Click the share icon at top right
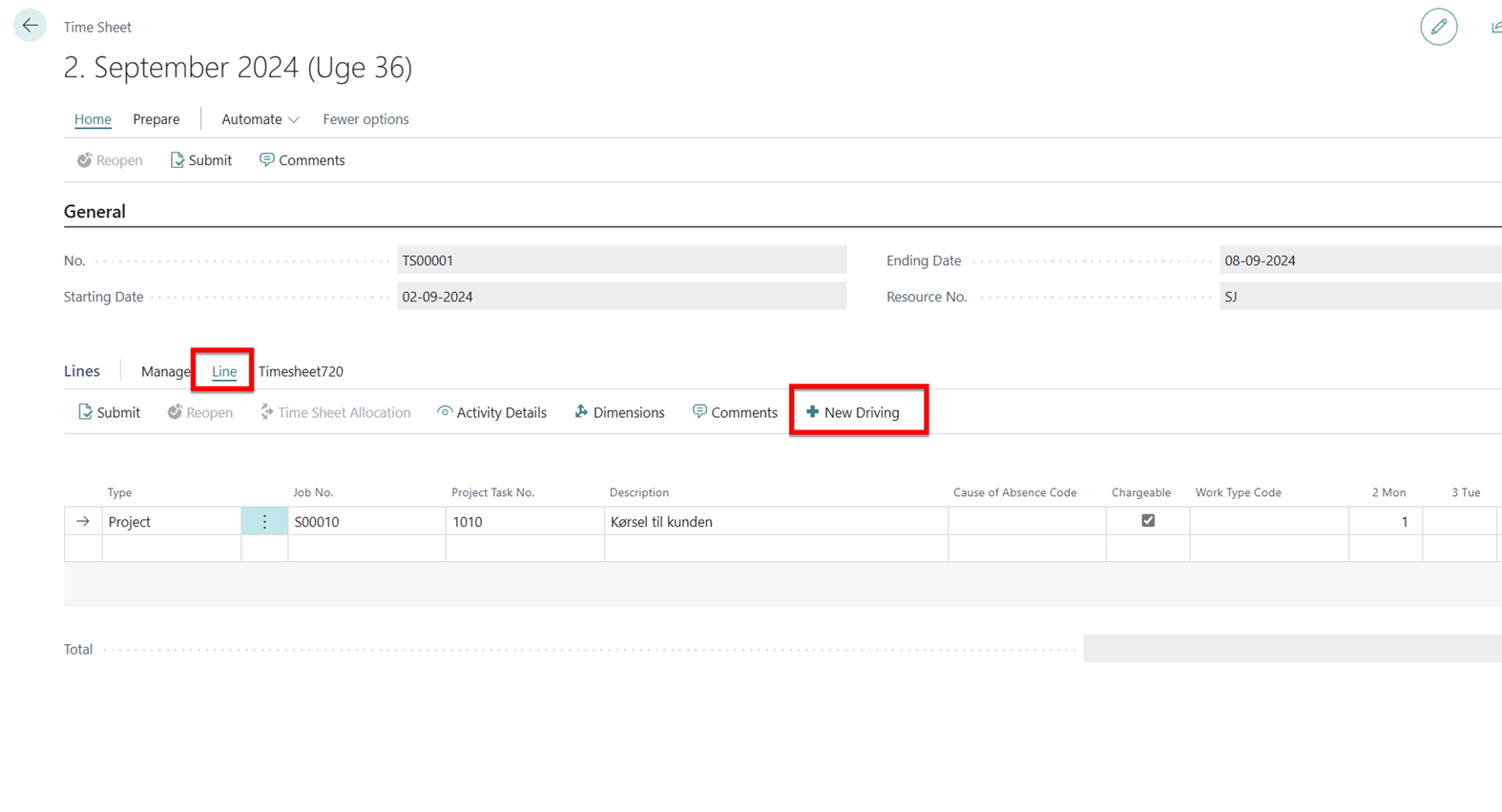The image size is (1502, 812). pos(1496,27)
